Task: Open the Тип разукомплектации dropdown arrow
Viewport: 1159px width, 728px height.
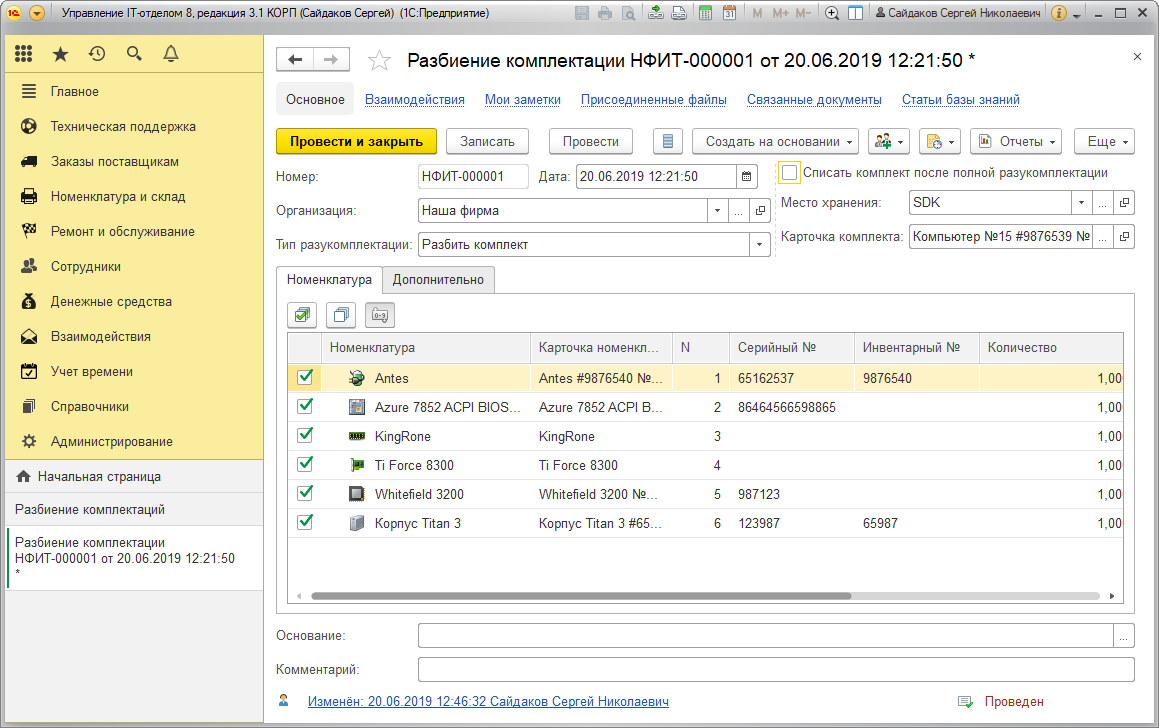Action: (x=759, y=245)
